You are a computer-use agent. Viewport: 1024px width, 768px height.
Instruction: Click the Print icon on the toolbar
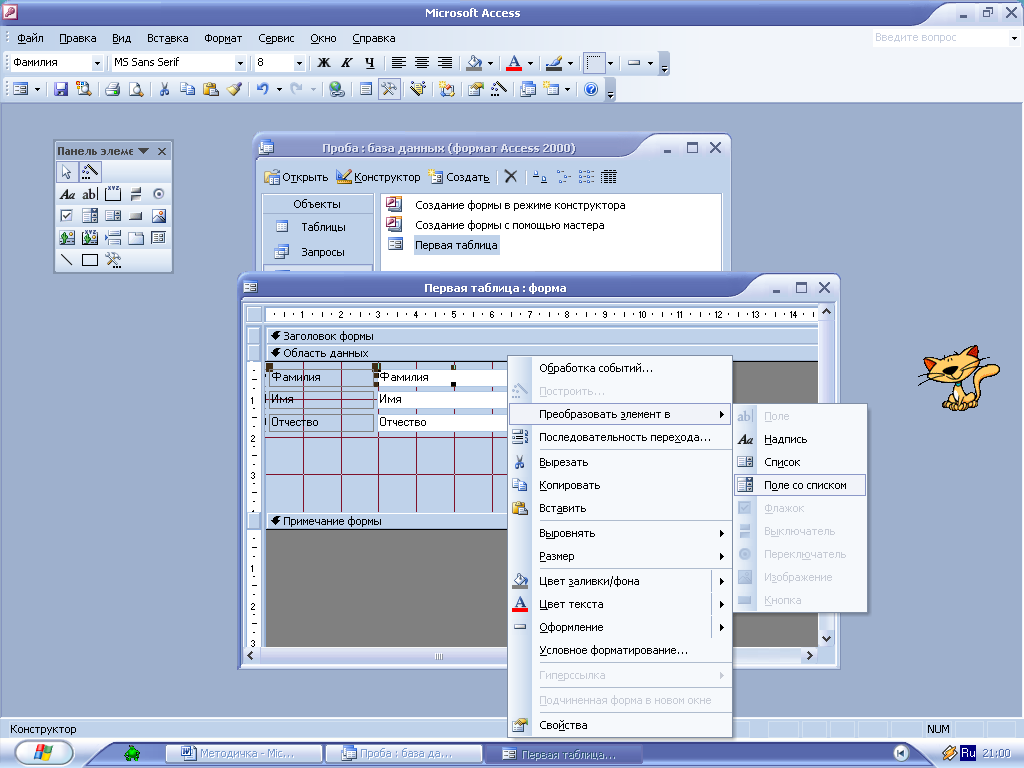[x=112, y=89]
